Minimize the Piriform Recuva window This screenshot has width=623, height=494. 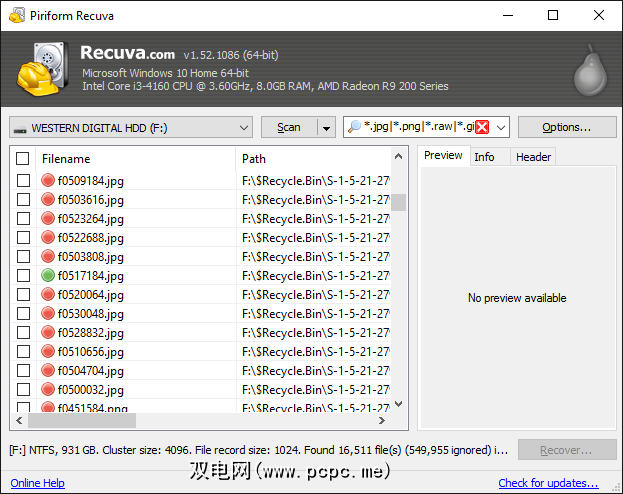(508, 15)
